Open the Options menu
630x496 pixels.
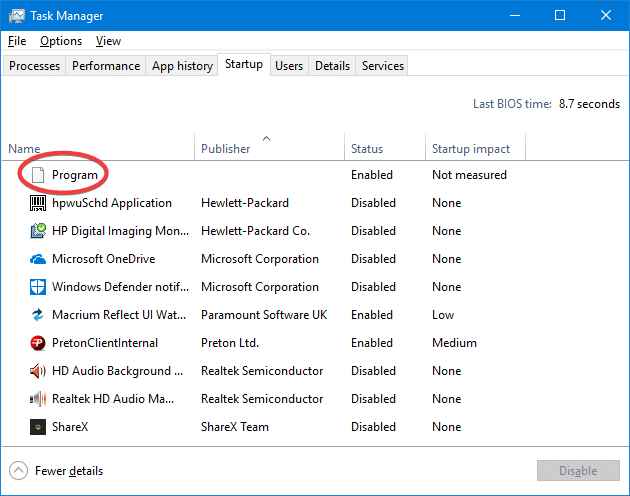[x=61, y=41]
